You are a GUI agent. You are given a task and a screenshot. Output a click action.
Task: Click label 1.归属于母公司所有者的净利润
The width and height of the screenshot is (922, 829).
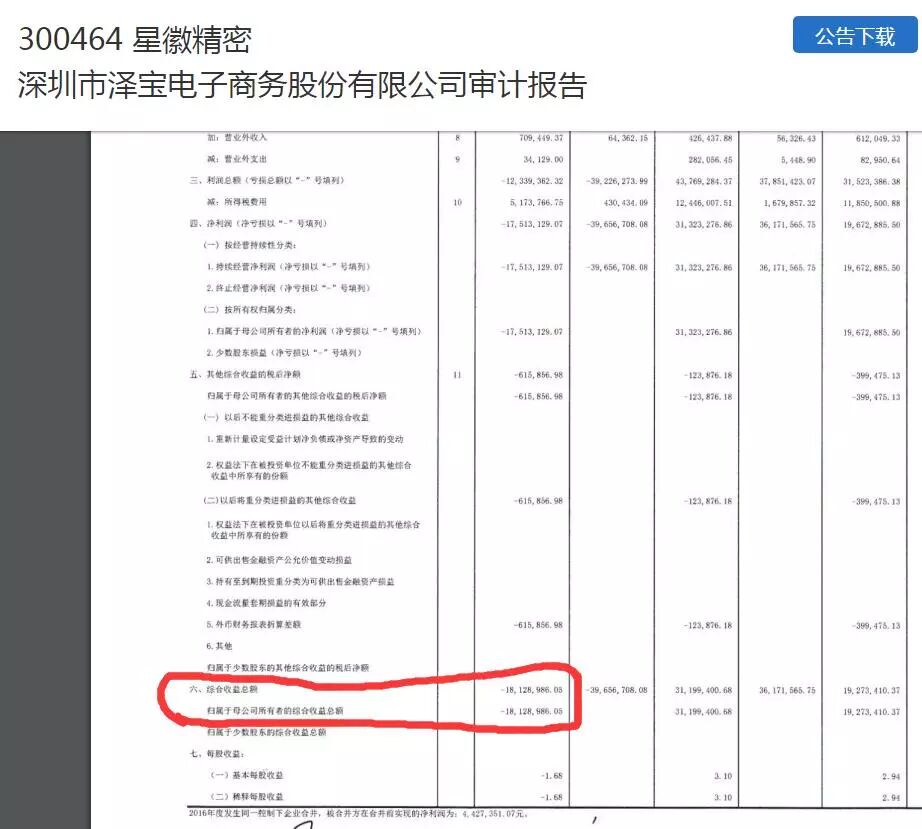pyautogui.click(x=314, y=332)
